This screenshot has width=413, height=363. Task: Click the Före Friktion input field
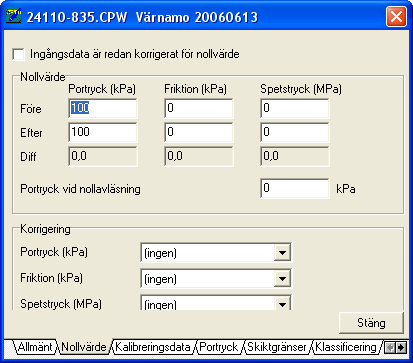[x=199, y=108]
